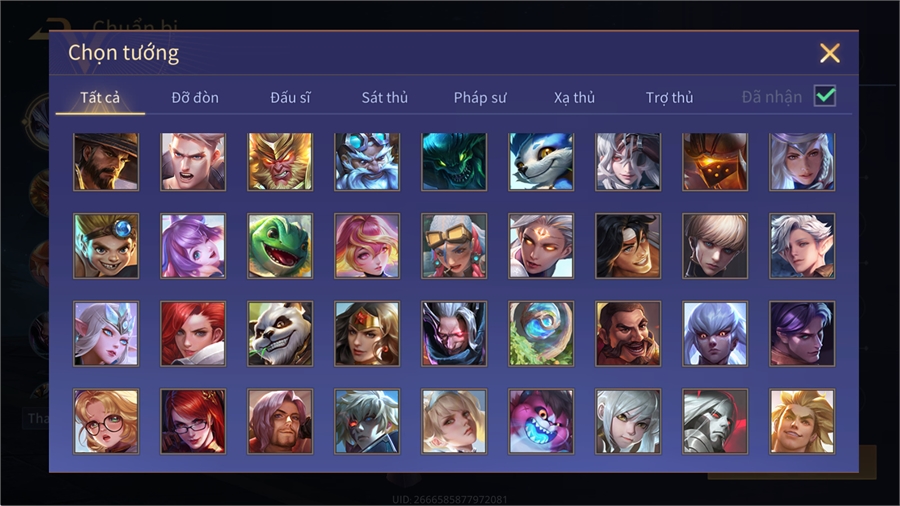Select the Tất cả tab
The width and height of the screenshot is (900, 506).
coord(100,98)
